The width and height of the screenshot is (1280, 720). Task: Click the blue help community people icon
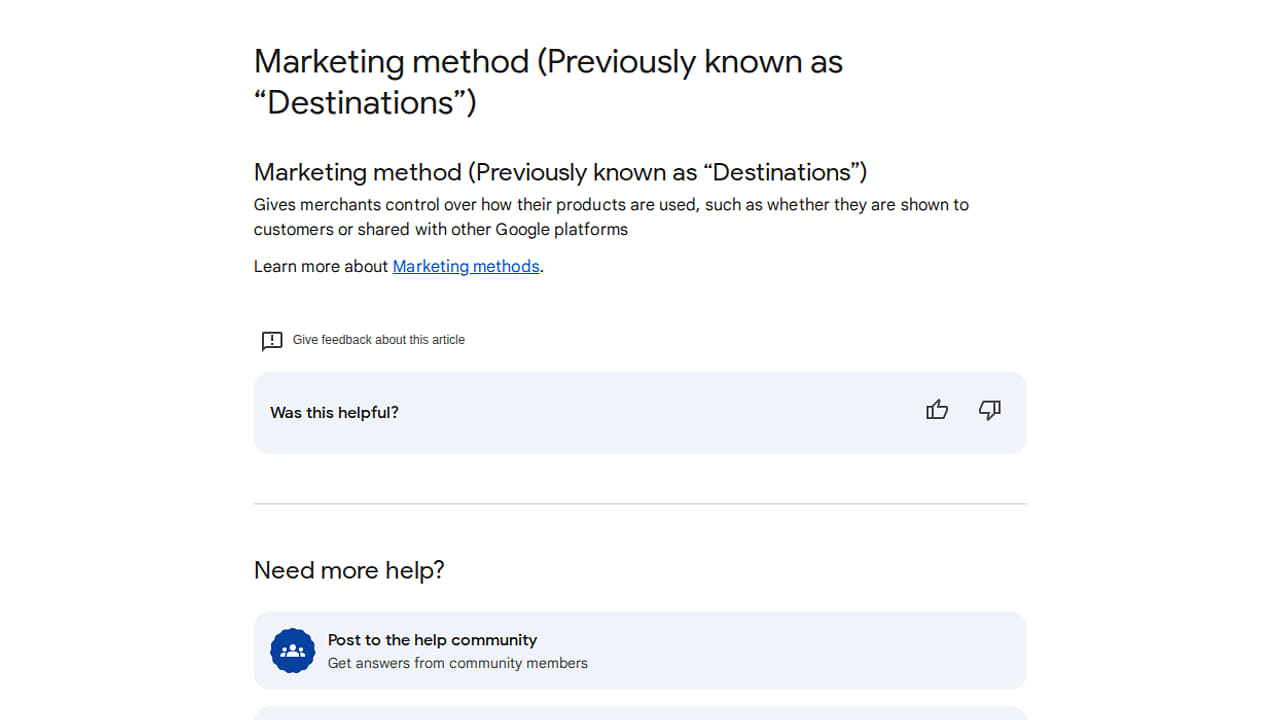293,651
